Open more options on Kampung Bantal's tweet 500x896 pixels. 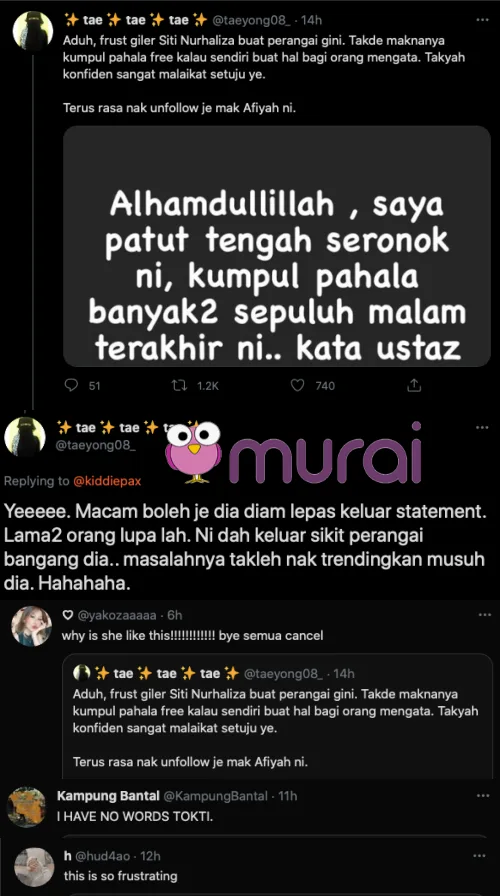483,795
